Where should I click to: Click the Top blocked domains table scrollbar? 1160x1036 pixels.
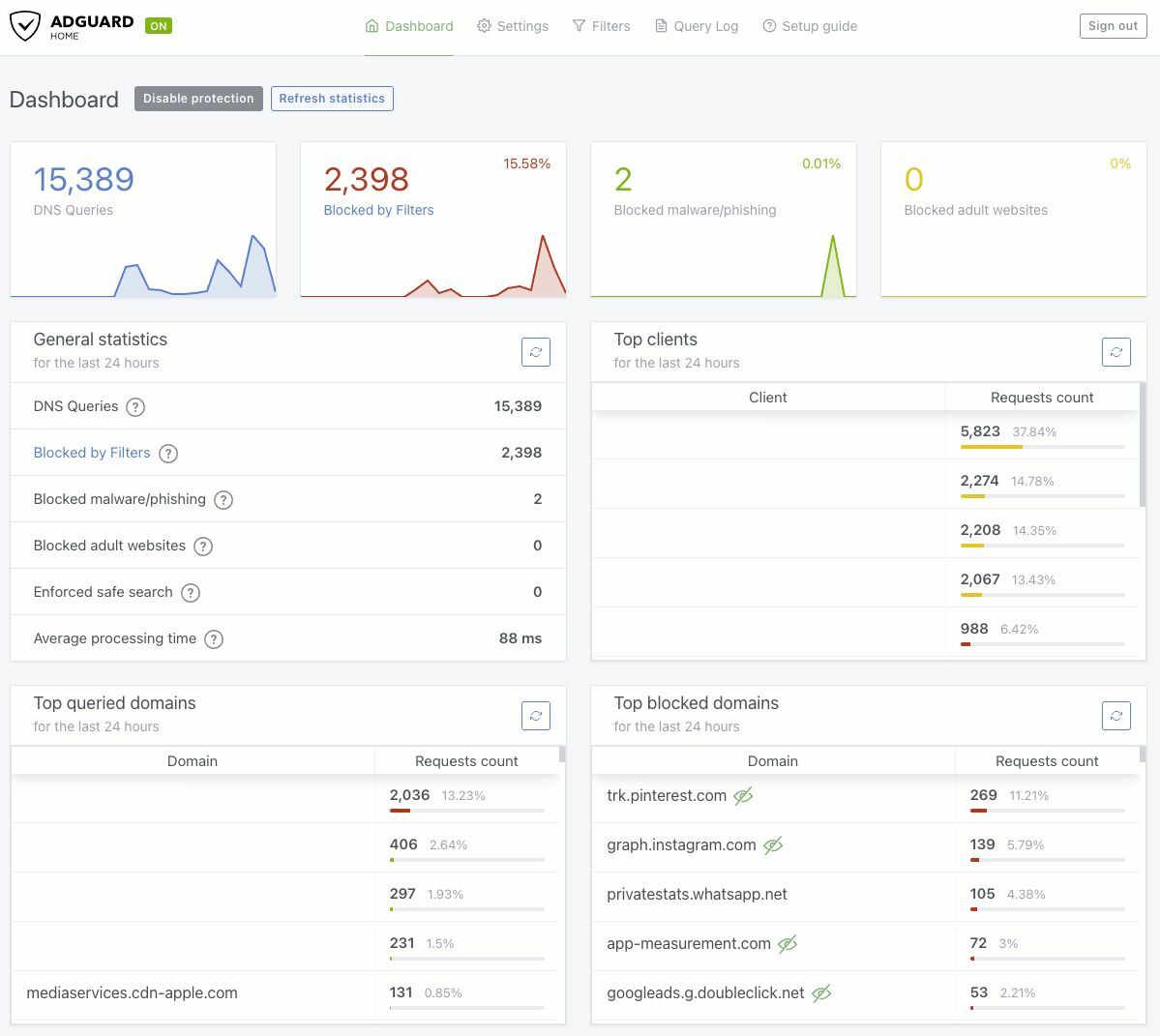1143,755
